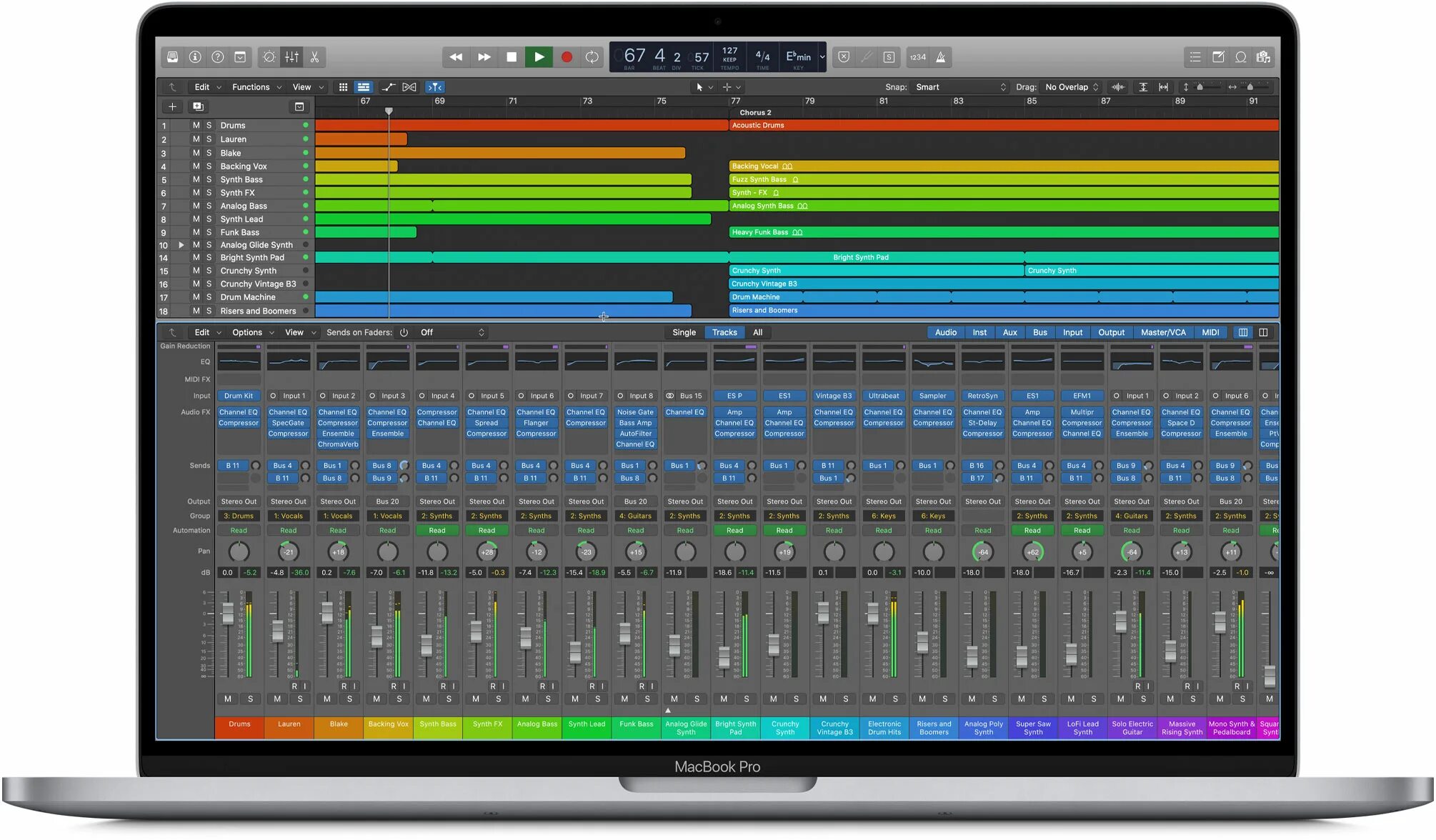Toggle Sends on Faders power button

(404, 332)
